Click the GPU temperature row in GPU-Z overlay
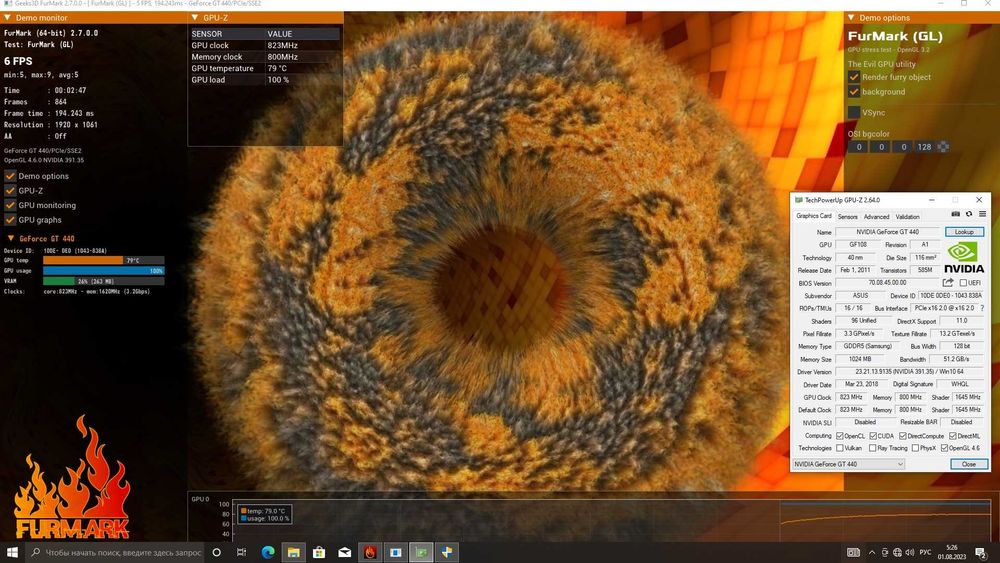1000x563 pixels. (x=265, y=68)
